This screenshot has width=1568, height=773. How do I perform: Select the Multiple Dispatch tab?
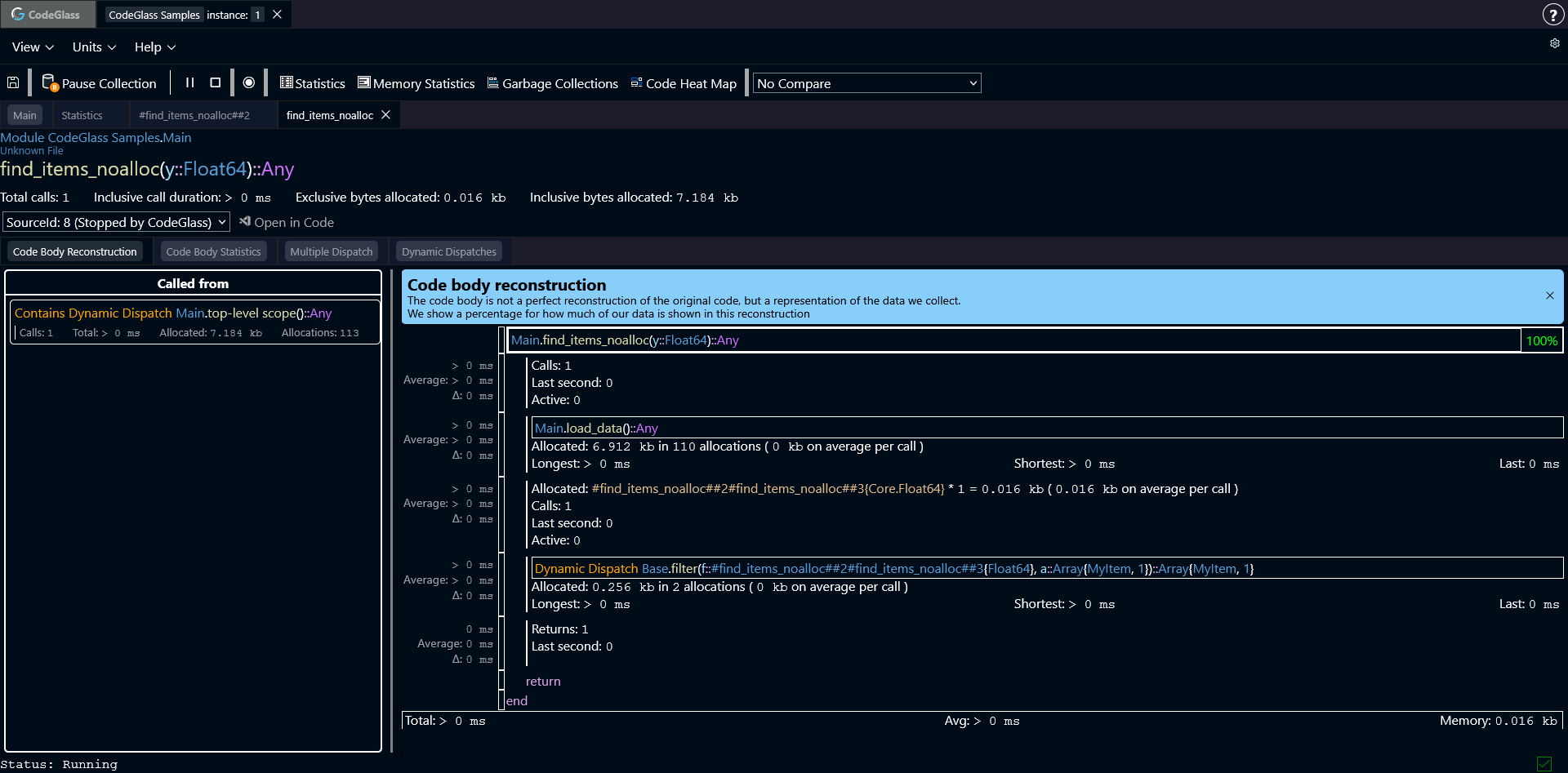tap(331, 251)
